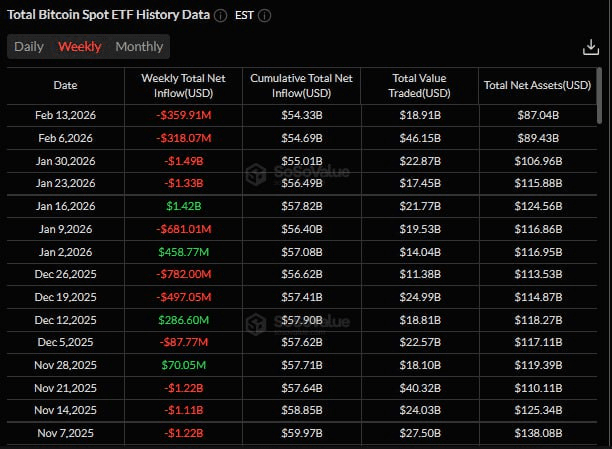Click the EST timezone label
The height and width of the screenshot is (449, 612).
245,16
